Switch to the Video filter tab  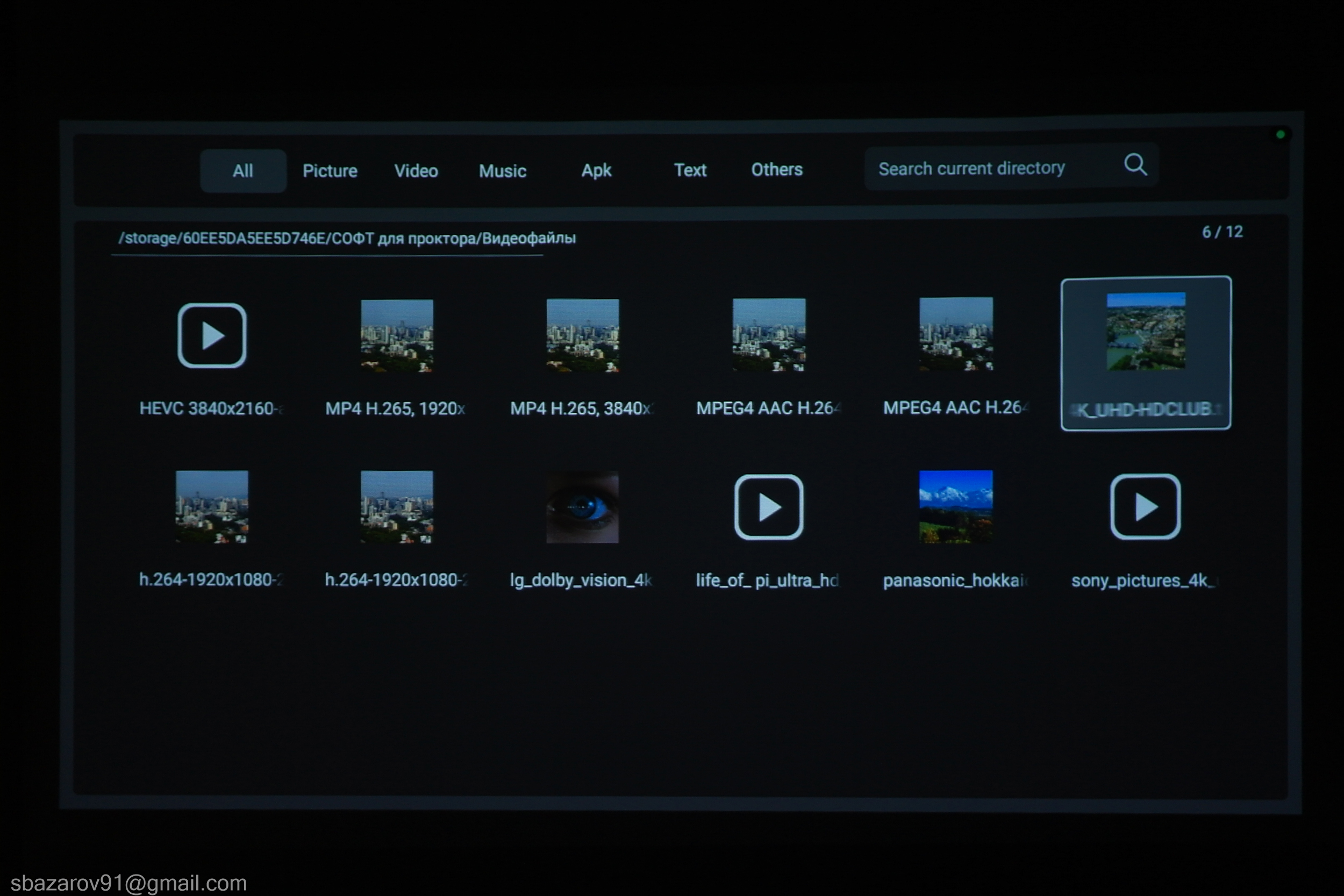point(416,171)
